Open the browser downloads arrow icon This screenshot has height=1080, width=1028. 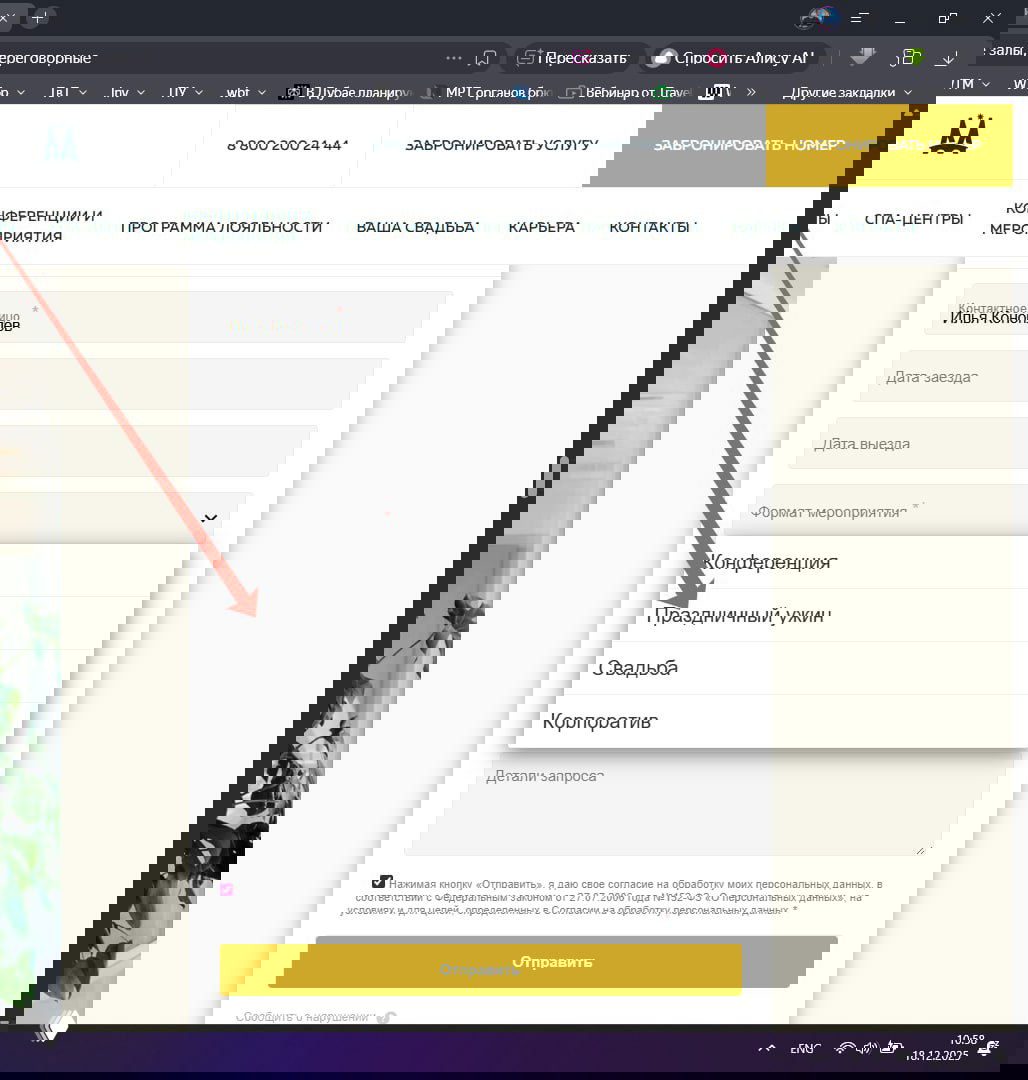(x=947, y=58)
